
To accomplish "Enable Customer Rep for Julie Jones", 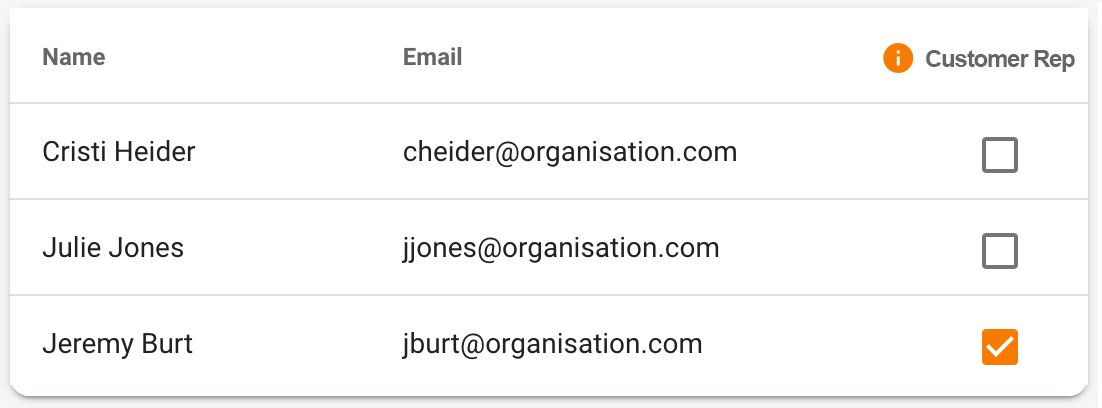I will point(999,251).
